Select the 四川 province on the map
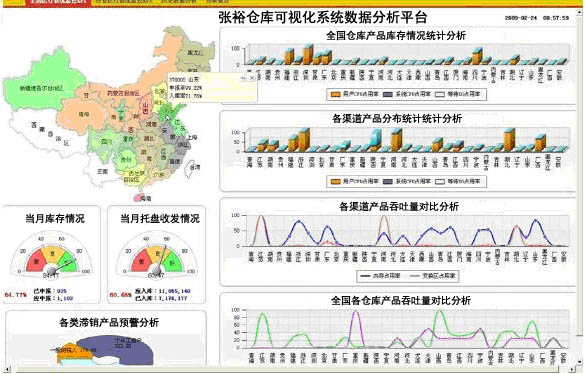 (x=106, y=141)
